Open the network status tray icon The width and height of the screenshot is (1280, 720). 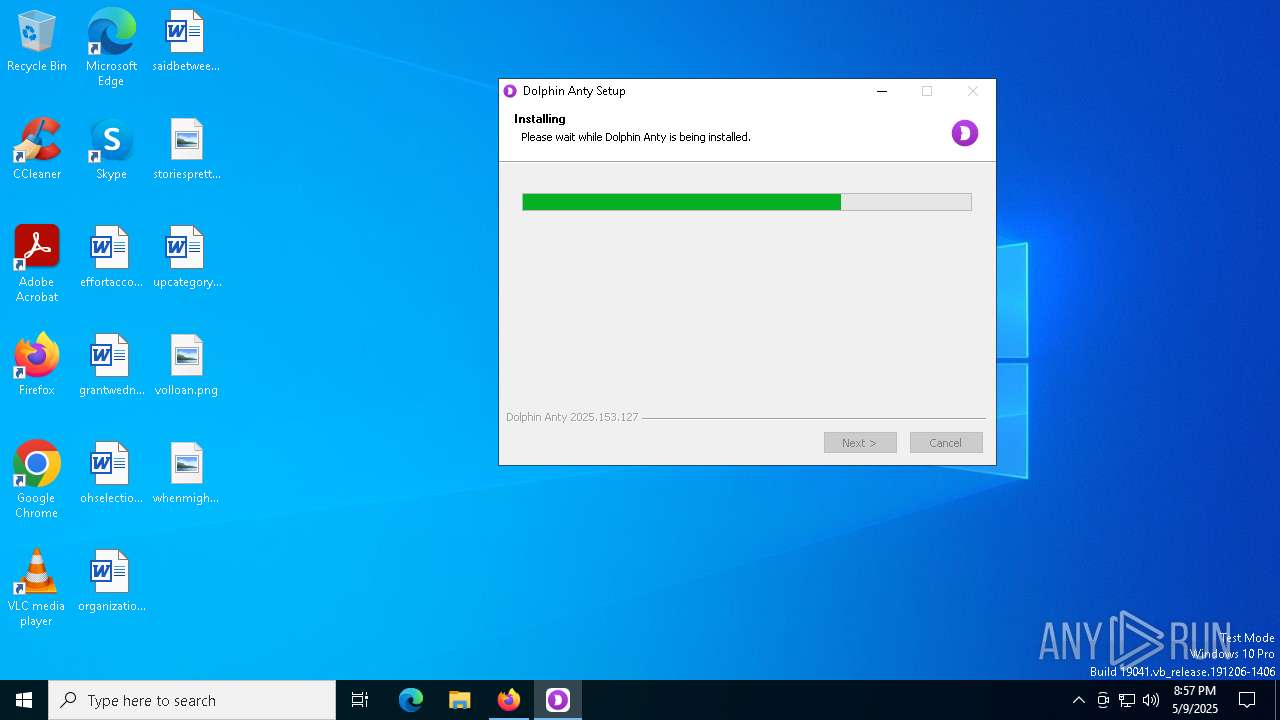pyautogui.click(x=1127, y=700)
